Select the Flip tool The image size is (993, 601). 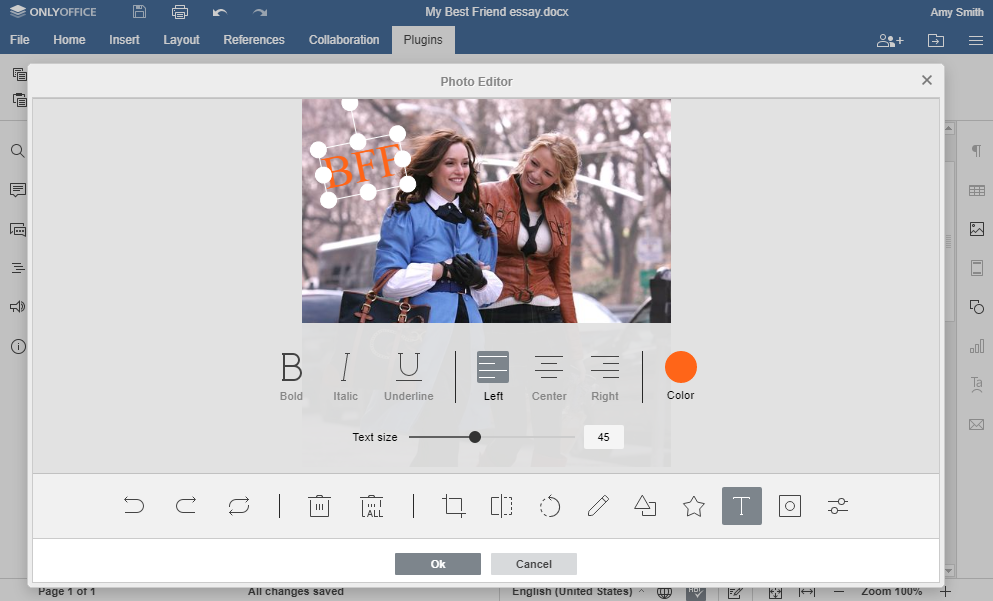coord(502,505)
